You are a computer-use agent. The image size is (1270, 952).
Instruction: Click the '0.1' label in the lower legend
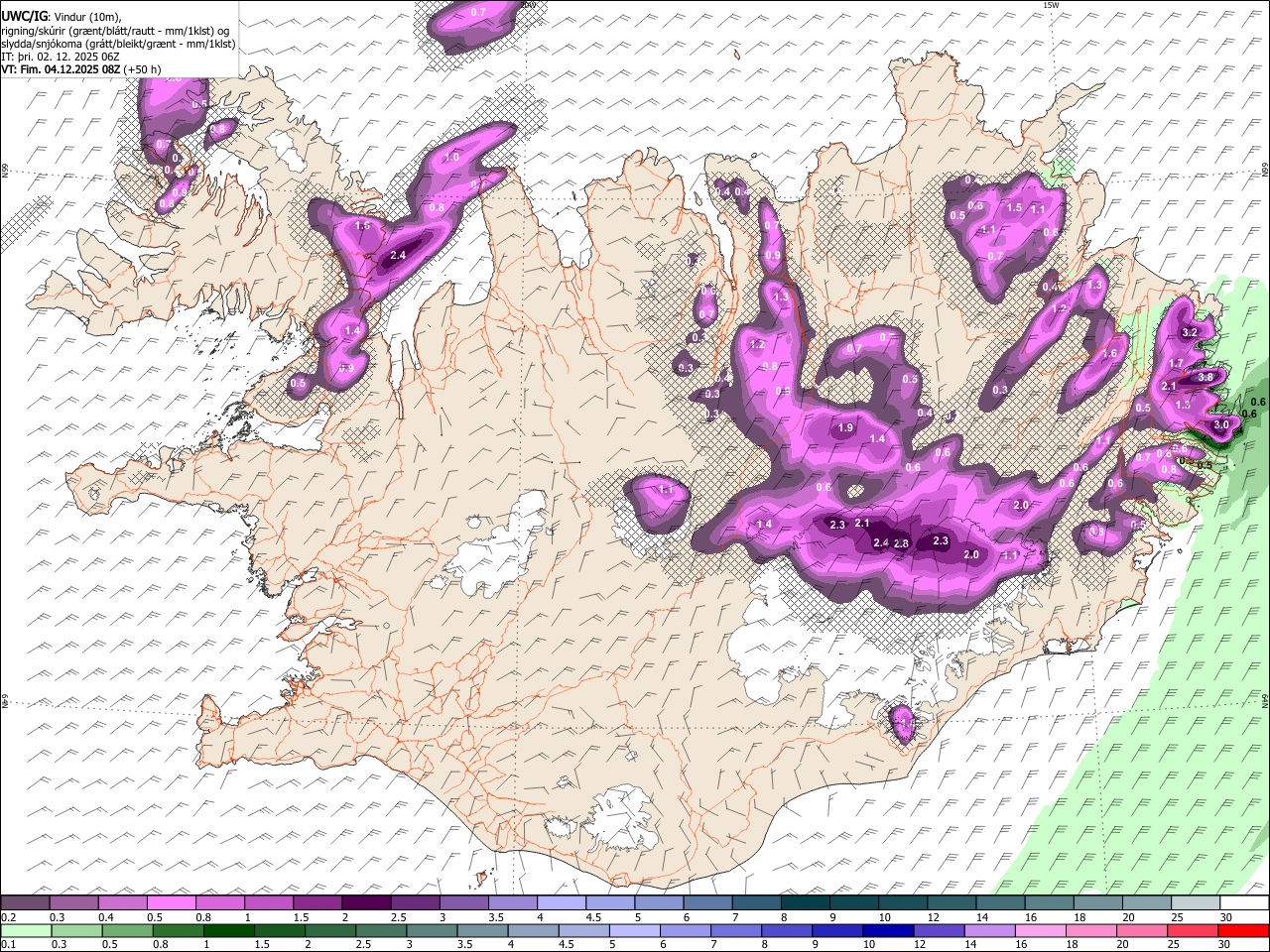8,945
